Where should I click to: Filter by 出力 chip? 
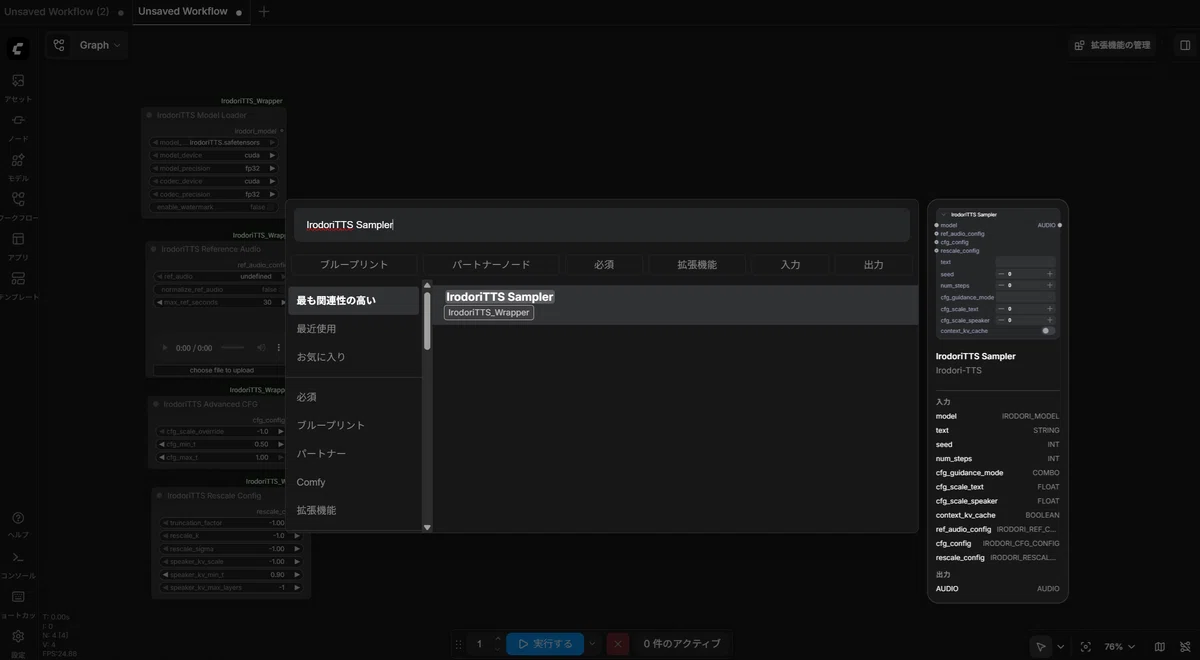[x=873, y=265]
